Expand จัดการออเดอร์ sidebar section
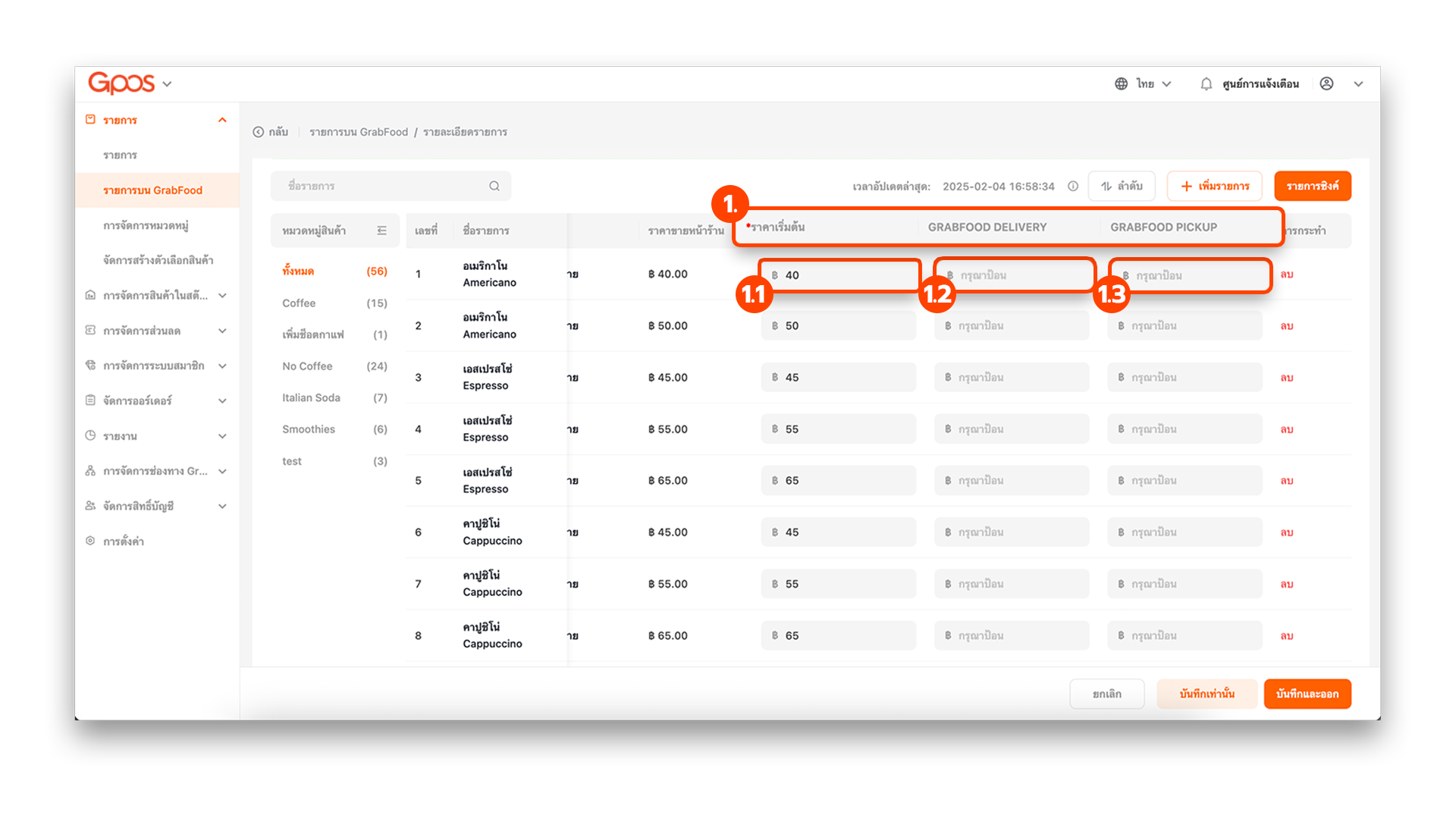The image size is (1456, 819). pyautogui.click(x=222, y=401)
